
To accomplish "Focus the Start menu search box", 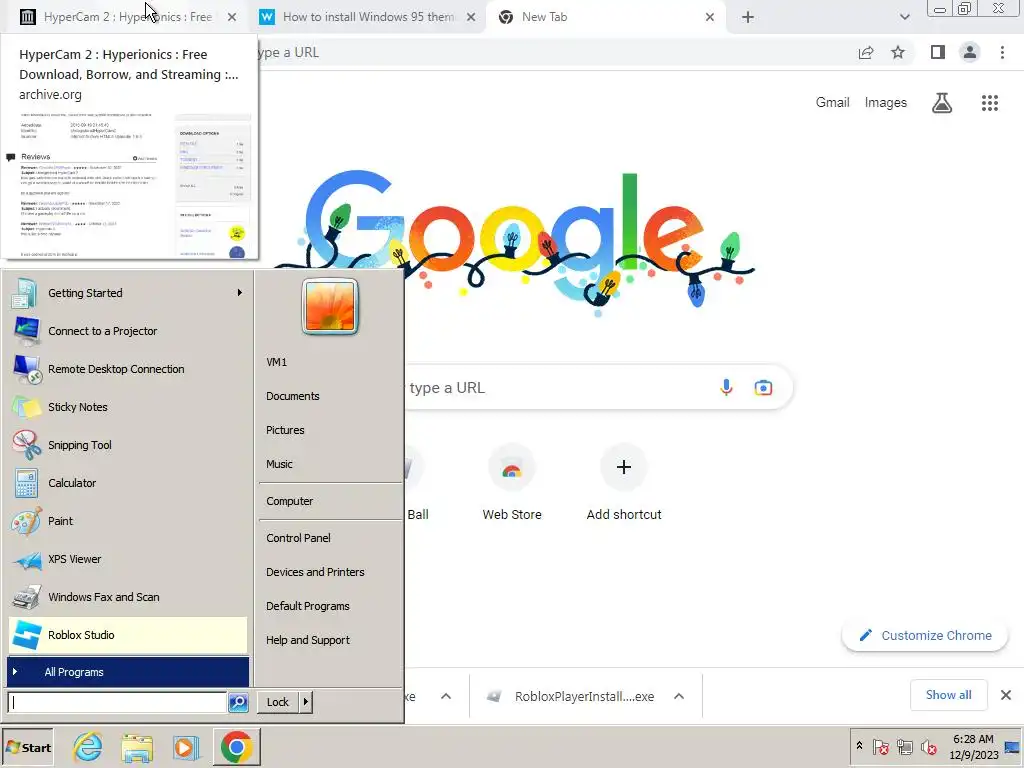I will coord(118,702).
